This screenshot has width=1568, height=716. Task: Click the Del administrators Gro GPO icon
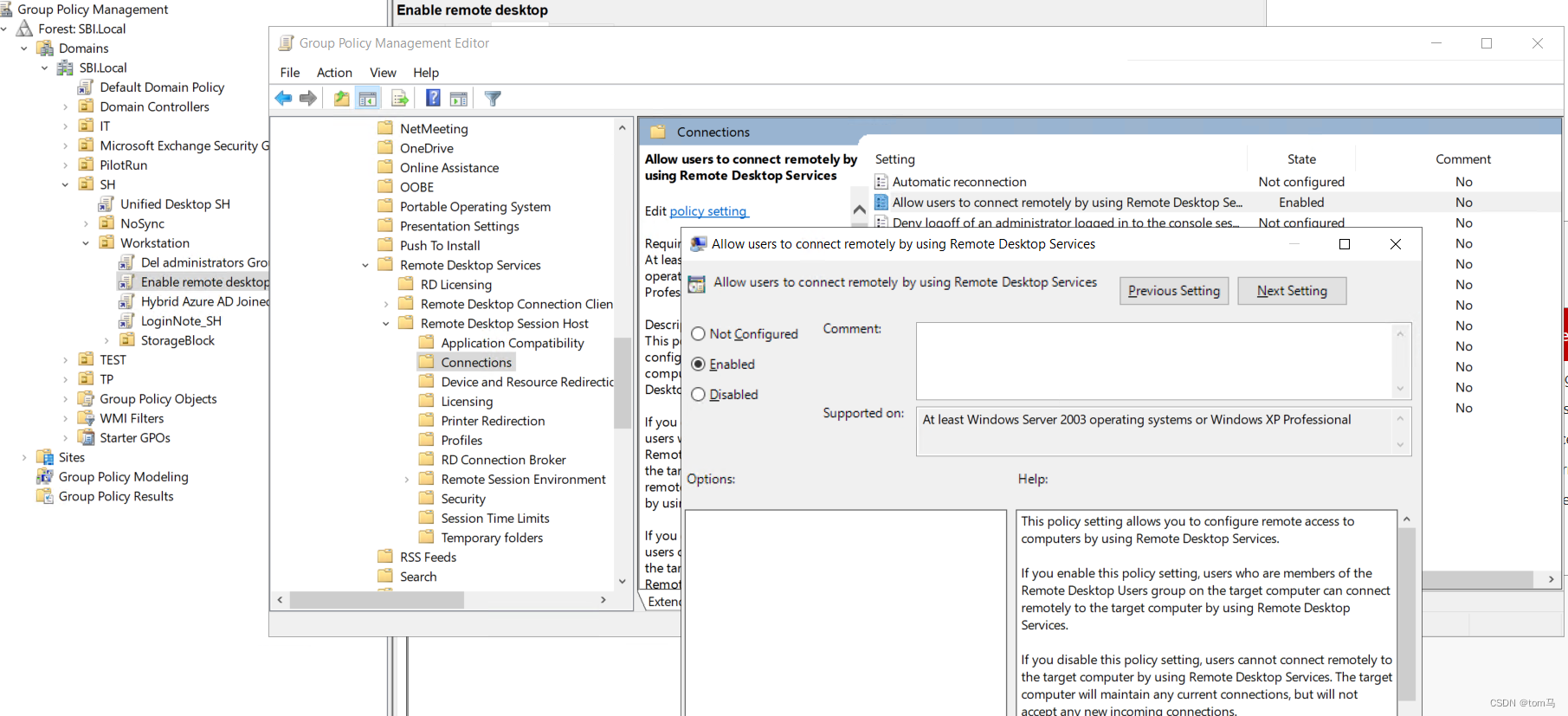click(x=126, y=262)
